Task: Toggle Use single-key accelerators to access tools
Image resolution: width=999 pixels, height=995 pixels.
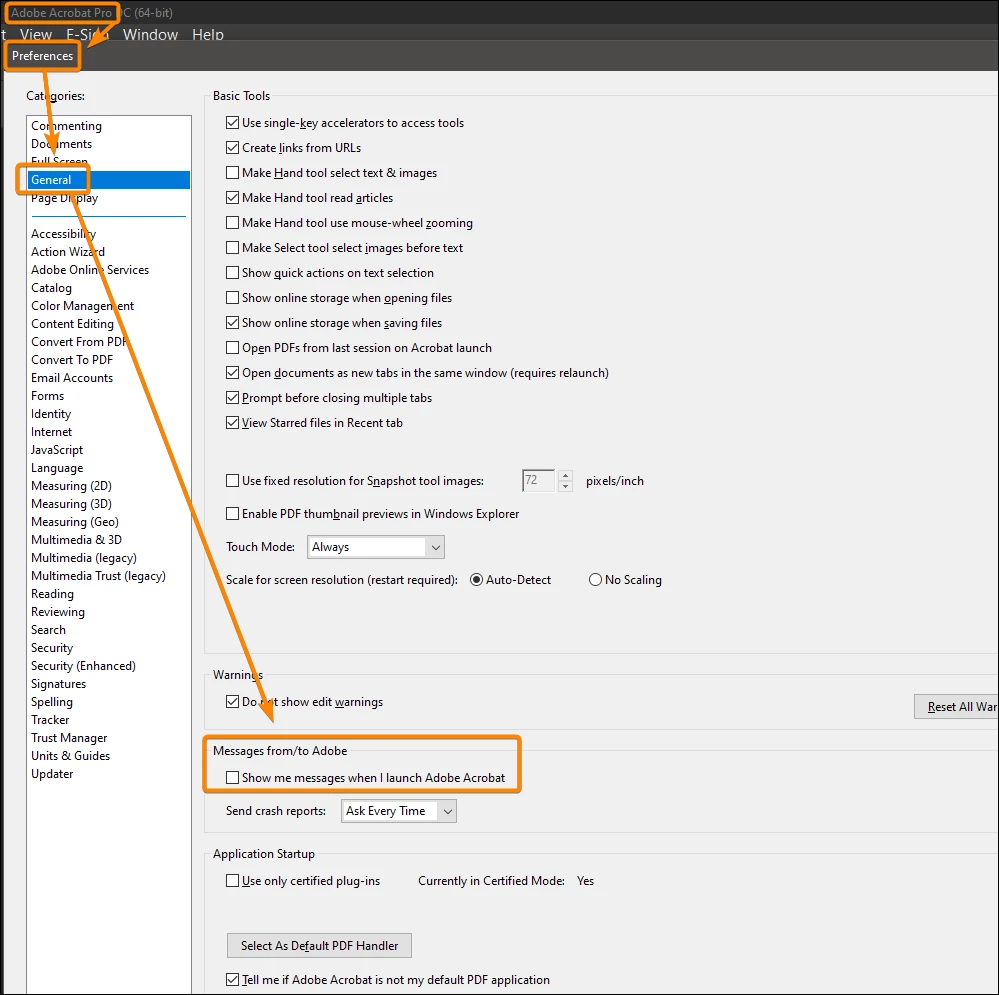Action: 233,122
